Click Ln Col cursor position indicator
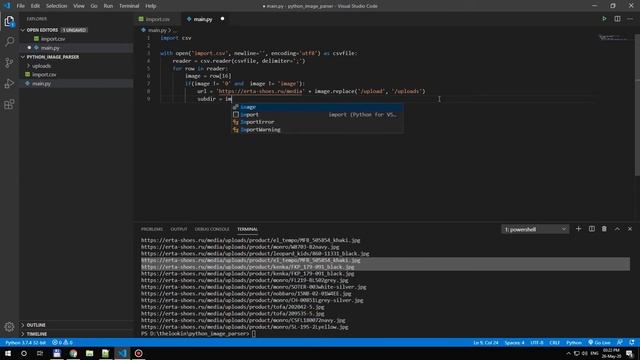 coord(486,342)
